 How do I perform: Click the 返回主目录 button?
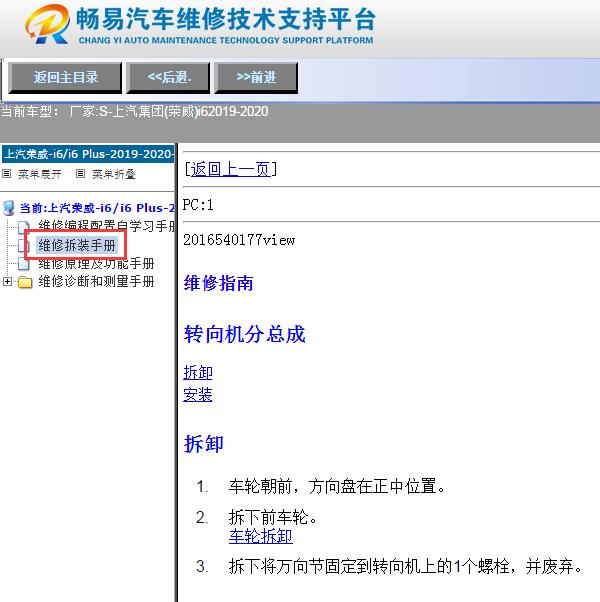point(65,78)
